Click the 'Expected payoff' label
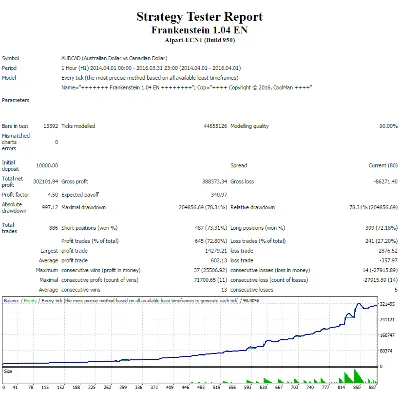The width and height of the screenshot is (400, 400). [80, 195]
